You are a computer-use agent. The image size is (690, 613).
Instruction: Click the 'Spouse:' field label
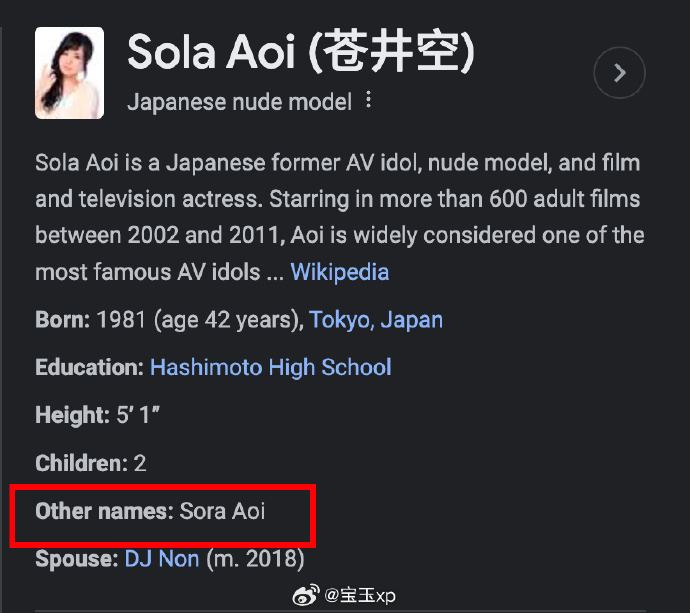point(76,559)
